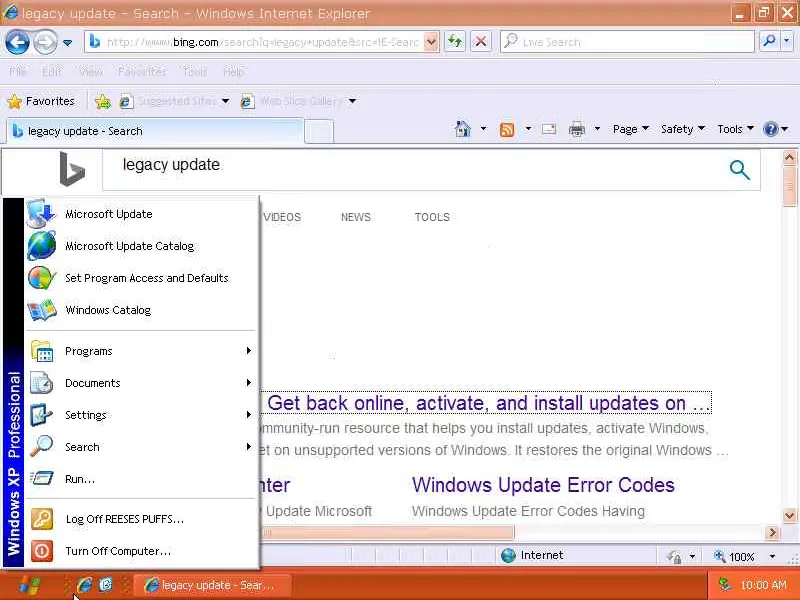Click the Read Mail icon
This screenshot has height=600, width=800.
point(549,129)
